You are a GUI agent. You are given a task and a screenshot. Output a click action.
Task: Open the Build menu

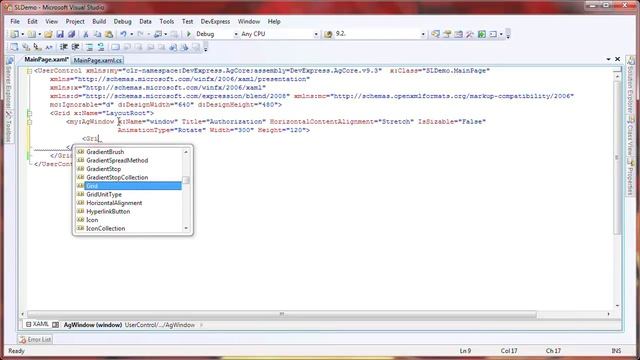[99, 21]
